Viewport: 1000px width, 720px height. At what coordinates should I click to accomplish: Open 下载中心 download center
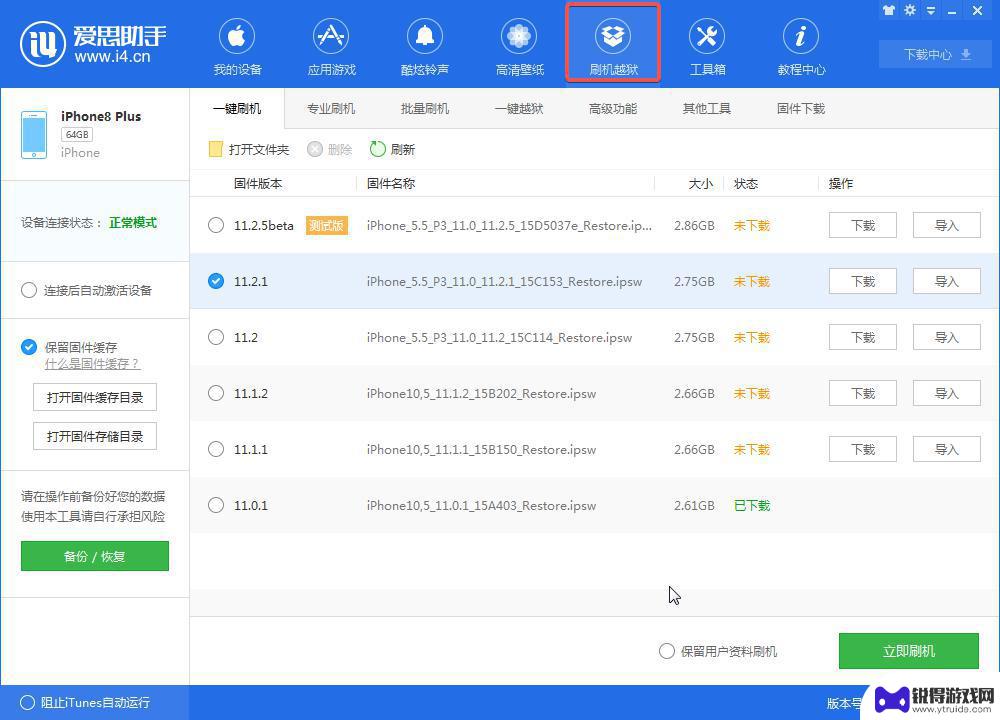pyautogui.click(x=937, y=54)
